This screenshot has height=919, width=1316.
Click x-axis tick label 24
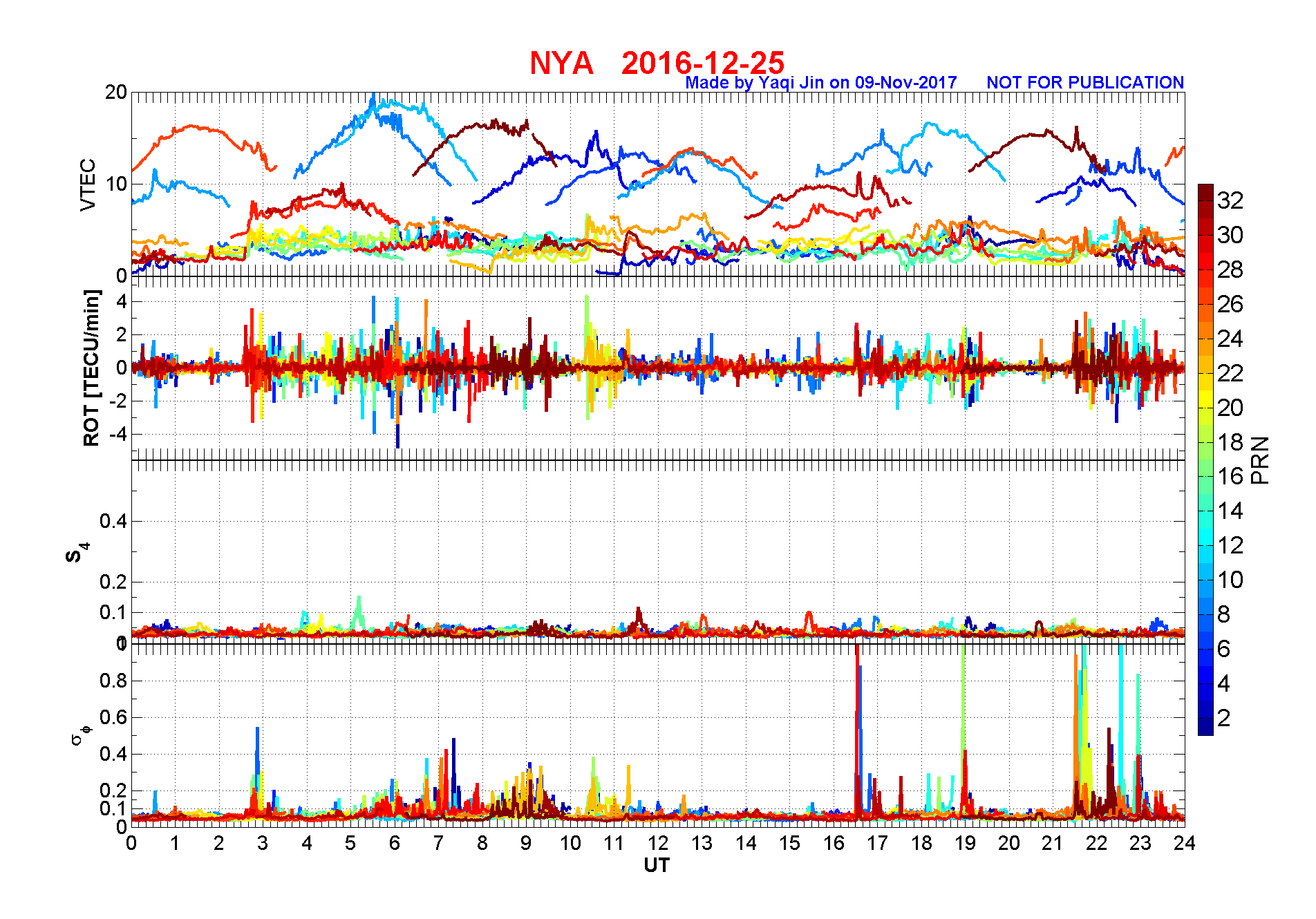pyautogui.click(x=1184, y=843)
